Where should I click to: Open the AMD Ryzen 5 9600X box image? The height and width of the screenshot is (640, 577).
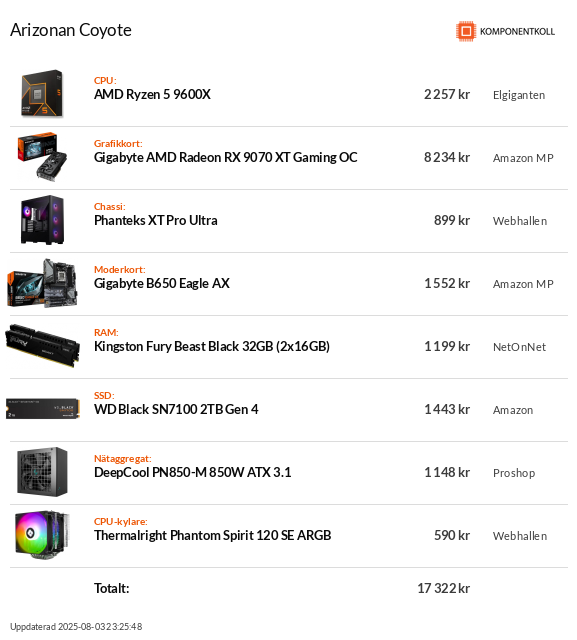click(42, 94)
